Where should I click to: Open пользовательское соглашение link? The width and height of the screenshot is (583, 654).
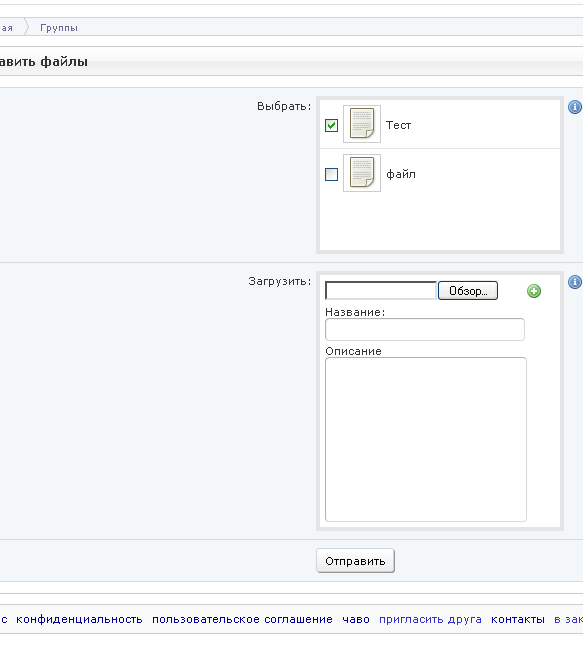[x=242, y=619]
